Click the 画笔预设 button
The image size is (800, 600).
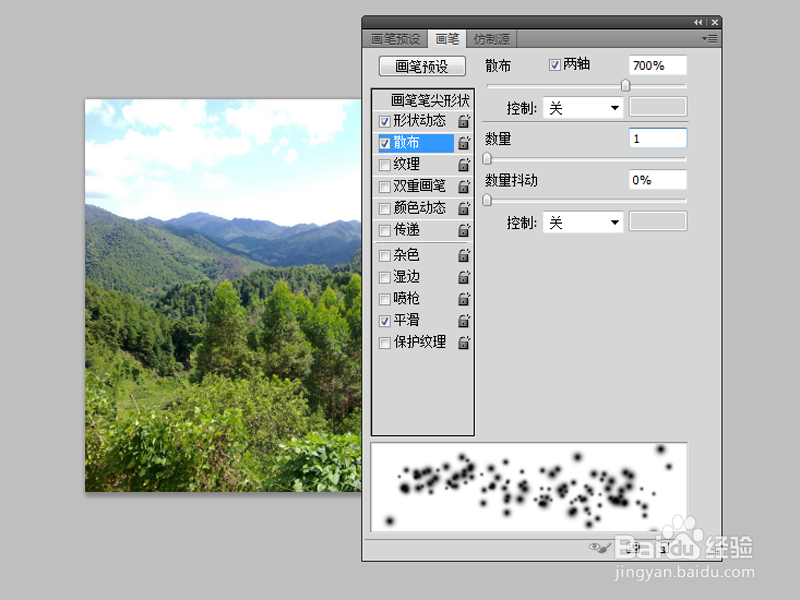tap(422, 66)
